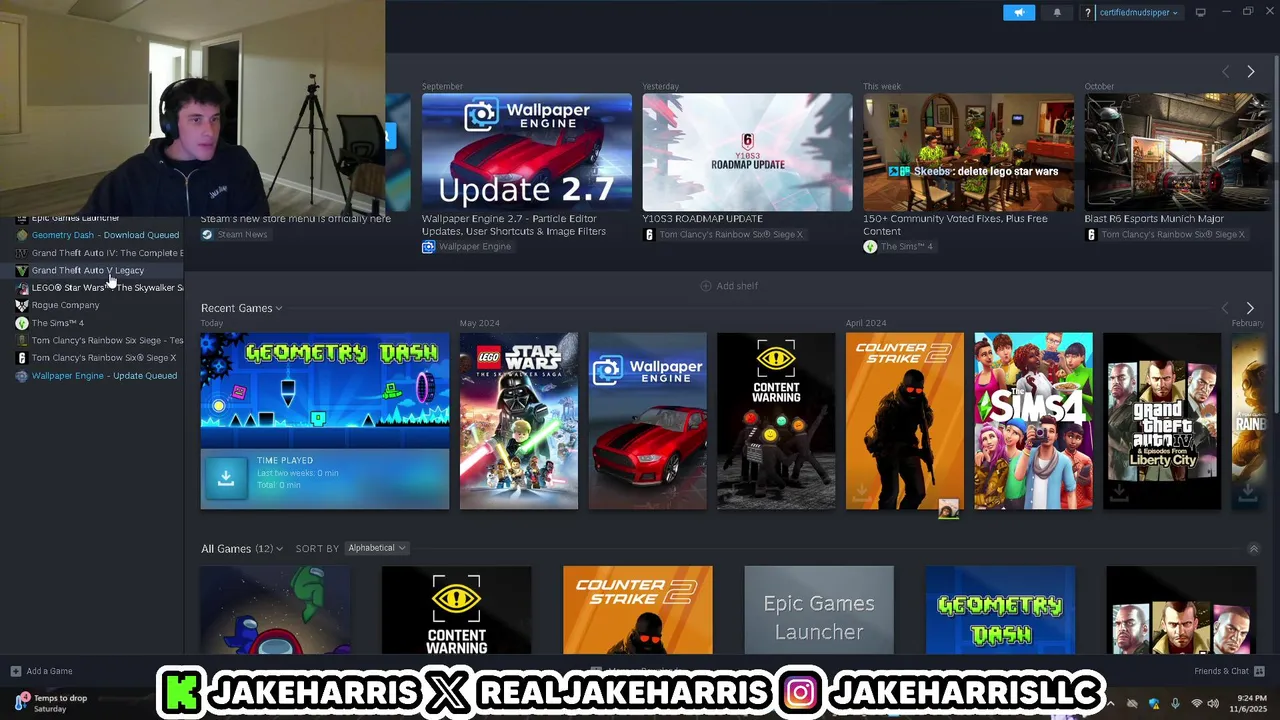Click the volume speaker icon in system tray
The width and height of the screenshot is (1280, 720).
pos(1213,704)
